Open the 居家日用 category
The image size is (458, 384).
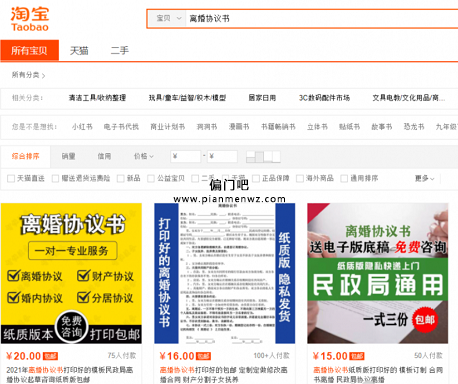(262, 98)
